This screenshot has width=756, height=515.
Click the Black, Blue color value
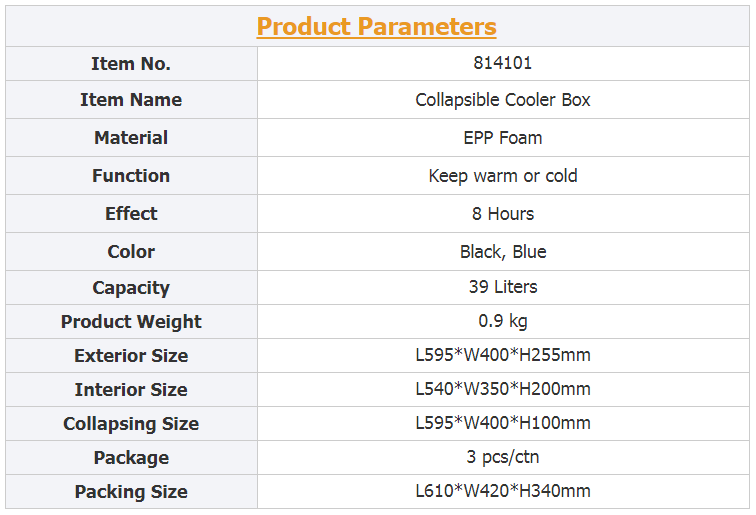502,252
